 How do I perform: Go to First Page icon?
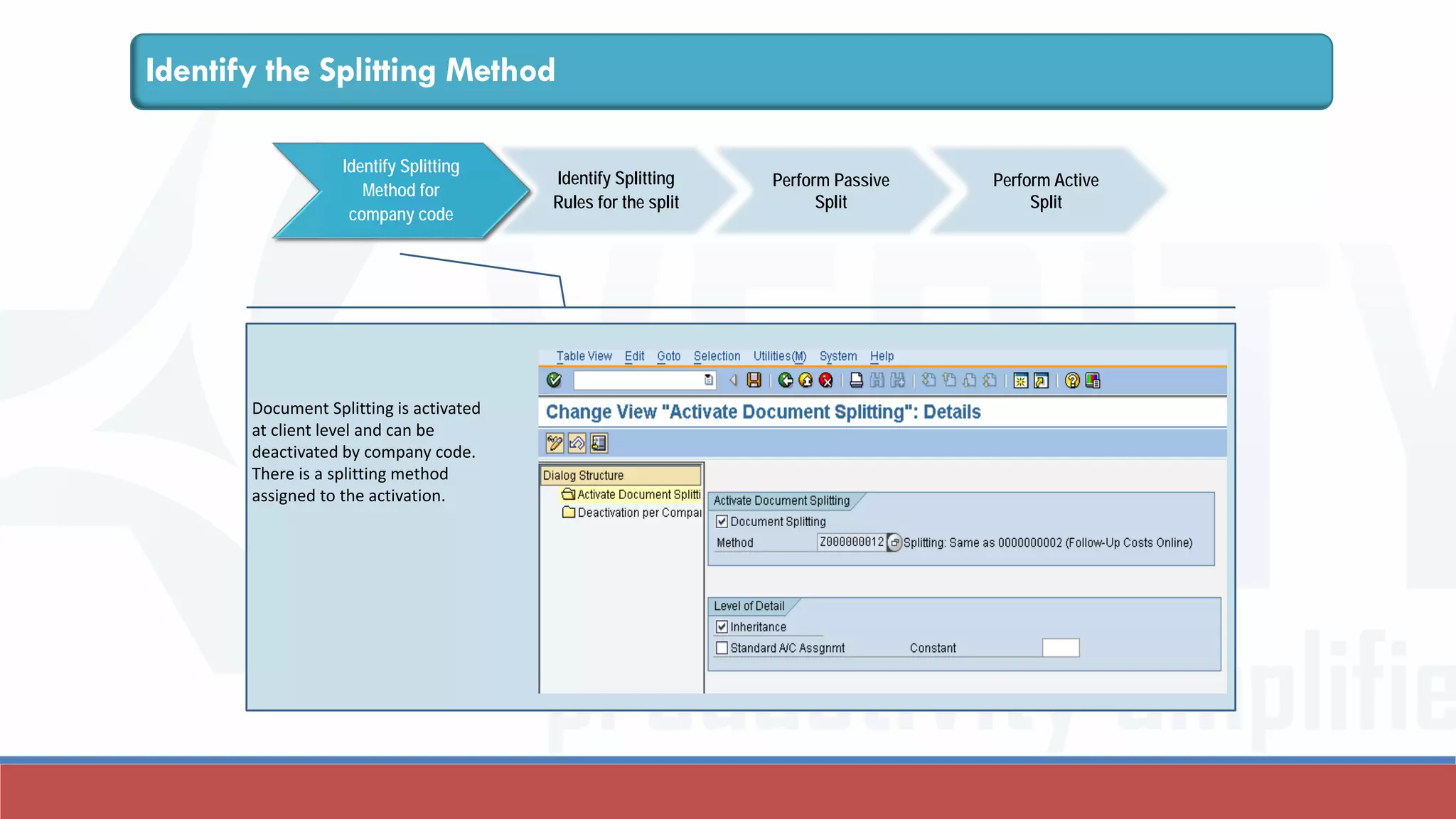pyautogui.click(x=928, y=380)
